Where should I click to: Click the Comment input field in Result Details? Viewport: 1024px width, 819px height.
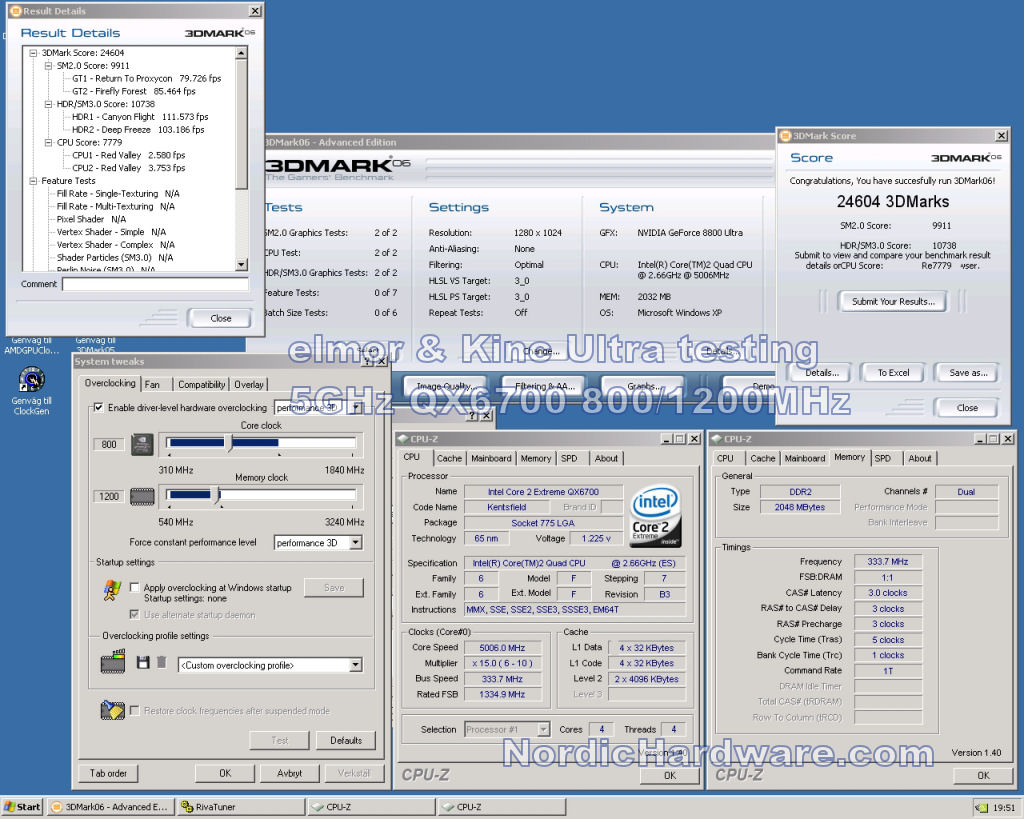click(x=155, y=285)
